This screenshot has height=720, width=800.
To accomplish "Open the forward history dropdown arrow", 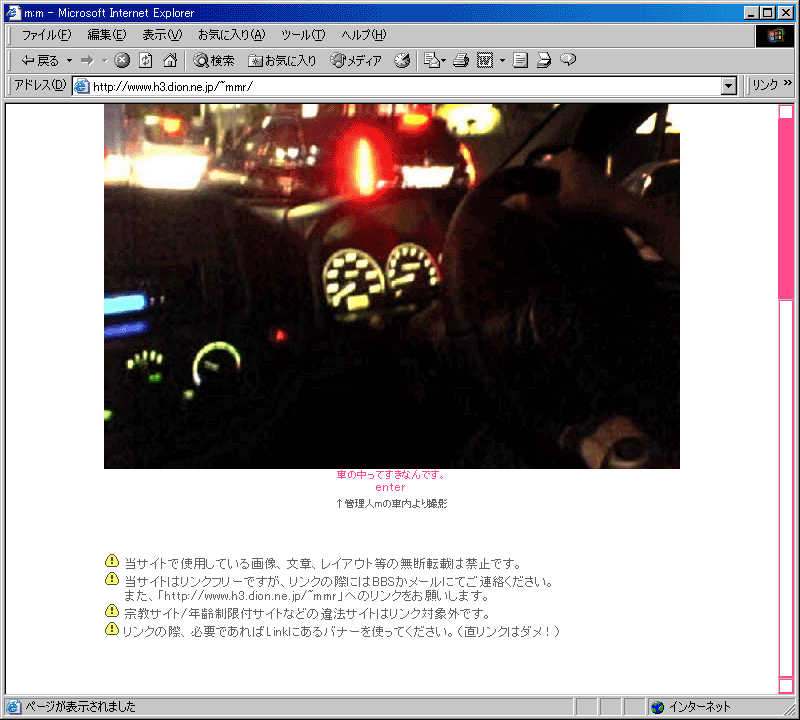I will [105, 61].
